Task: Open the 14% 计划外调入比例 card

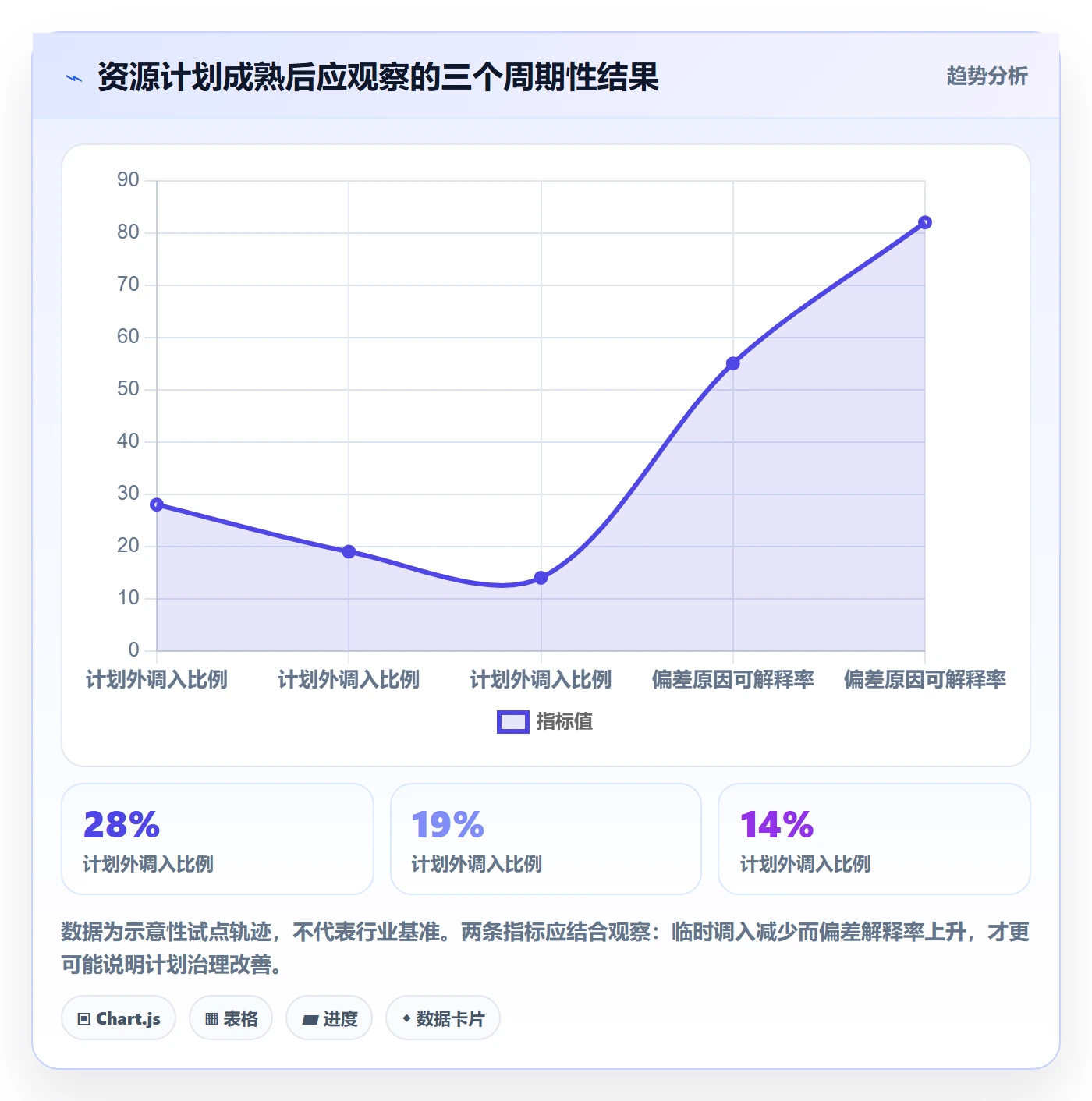Action: (874, 839)
